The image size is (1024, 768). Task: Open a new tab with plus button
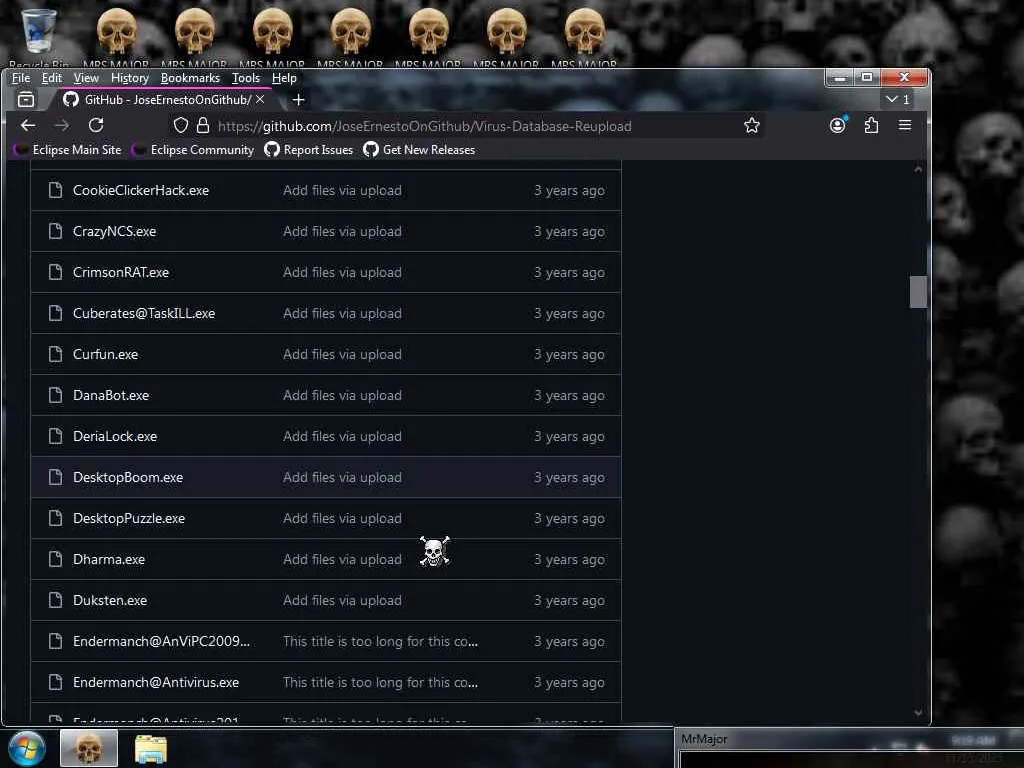pos(298,100)
